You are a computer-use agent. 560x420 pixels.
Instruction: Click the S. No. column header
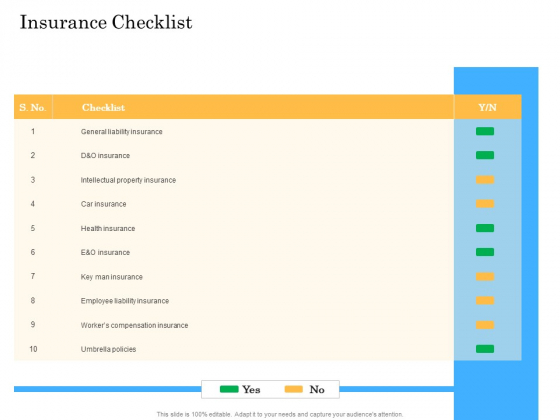click(x=33, y=107)
